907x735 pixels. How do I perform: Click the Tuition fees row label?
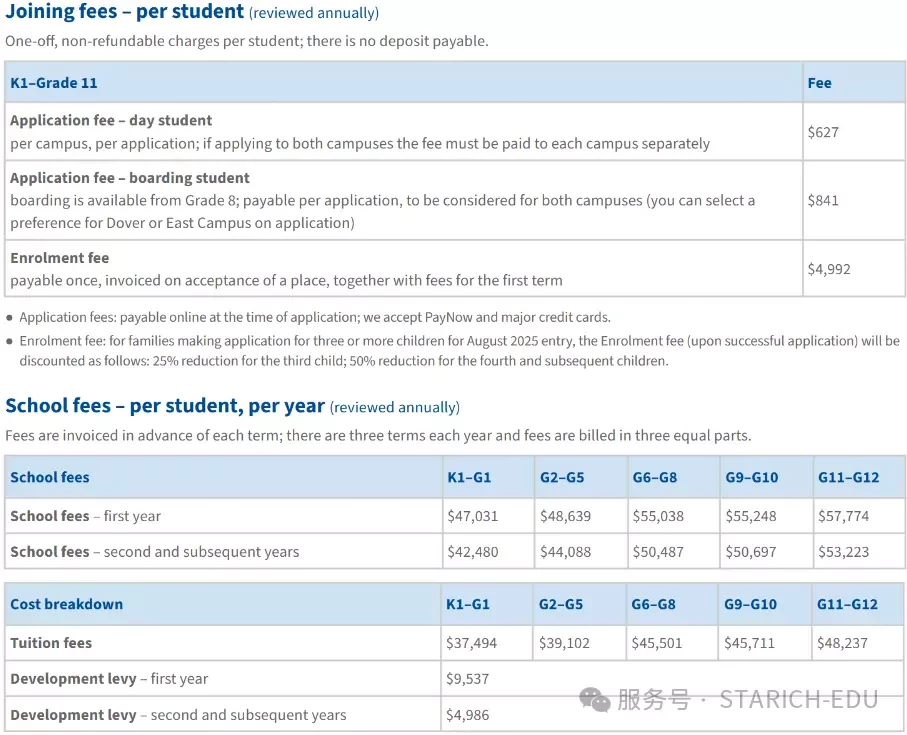(51, 642)
